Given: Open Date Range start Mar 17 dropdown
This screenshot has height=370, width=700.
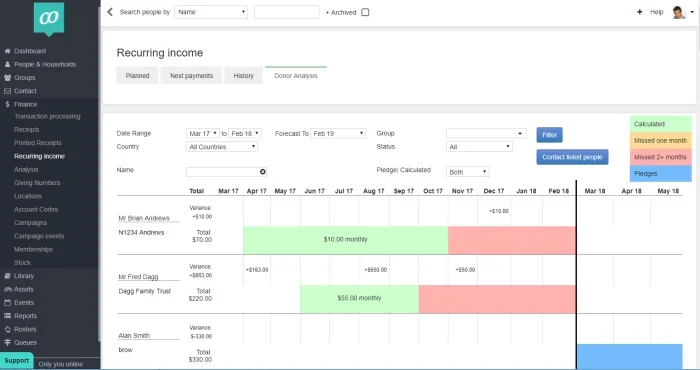Looking at the screenshot, I should tap(203, 133).
